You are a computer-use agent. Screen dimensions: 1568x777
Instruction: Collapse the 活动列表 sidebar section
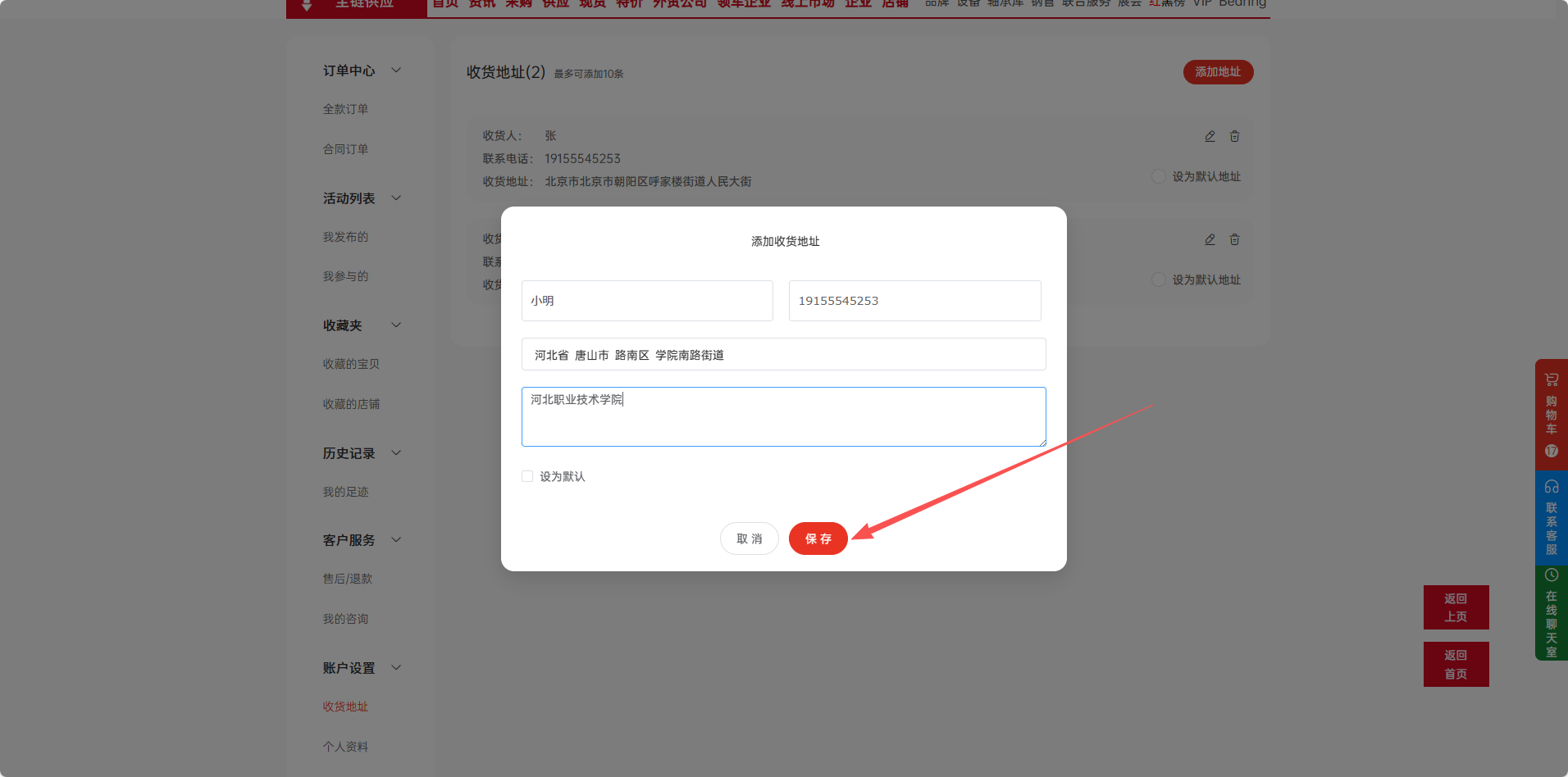click(396, 198)
